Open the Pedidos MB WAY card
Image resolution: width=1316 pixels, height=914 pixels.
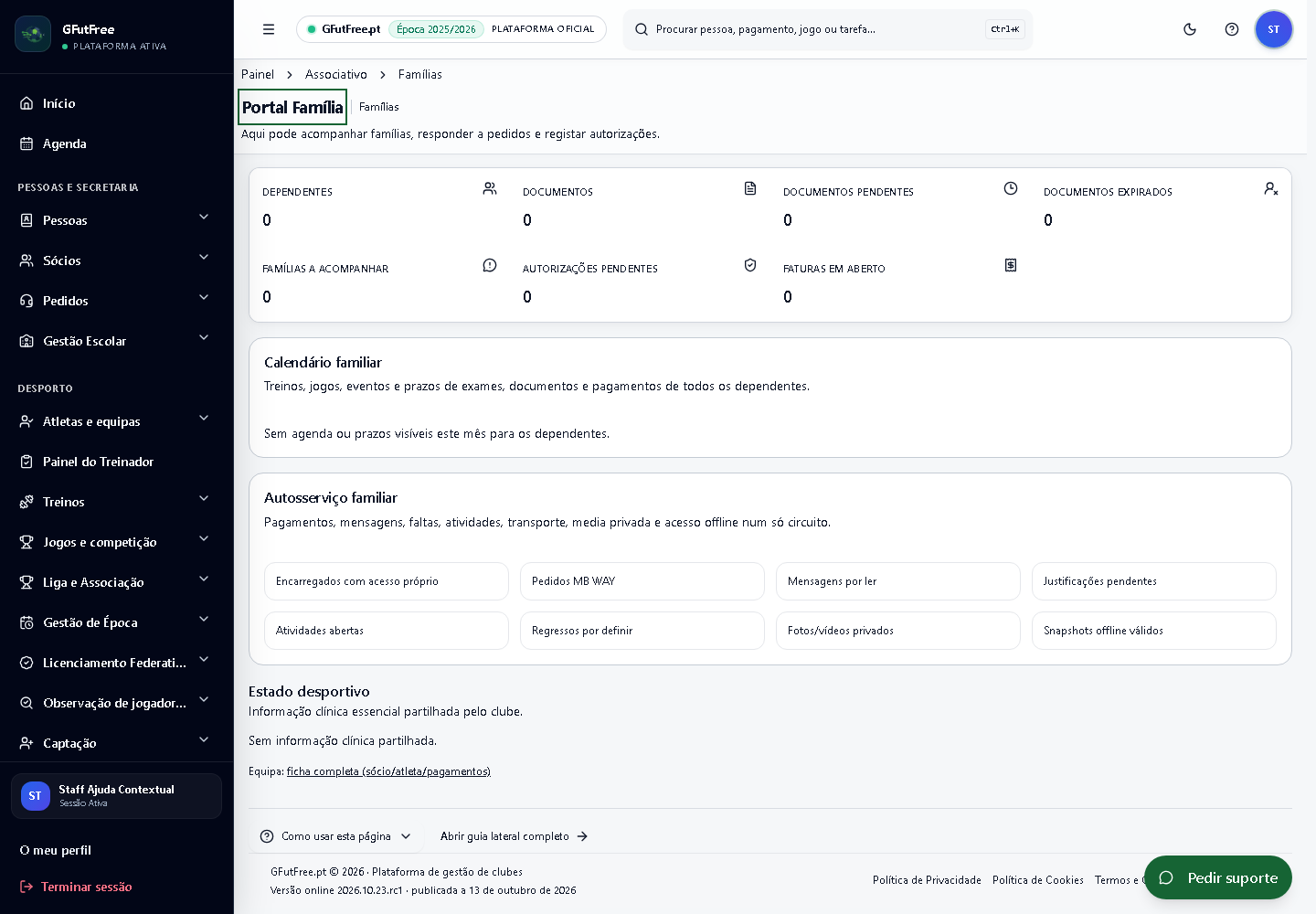point(642,581)
